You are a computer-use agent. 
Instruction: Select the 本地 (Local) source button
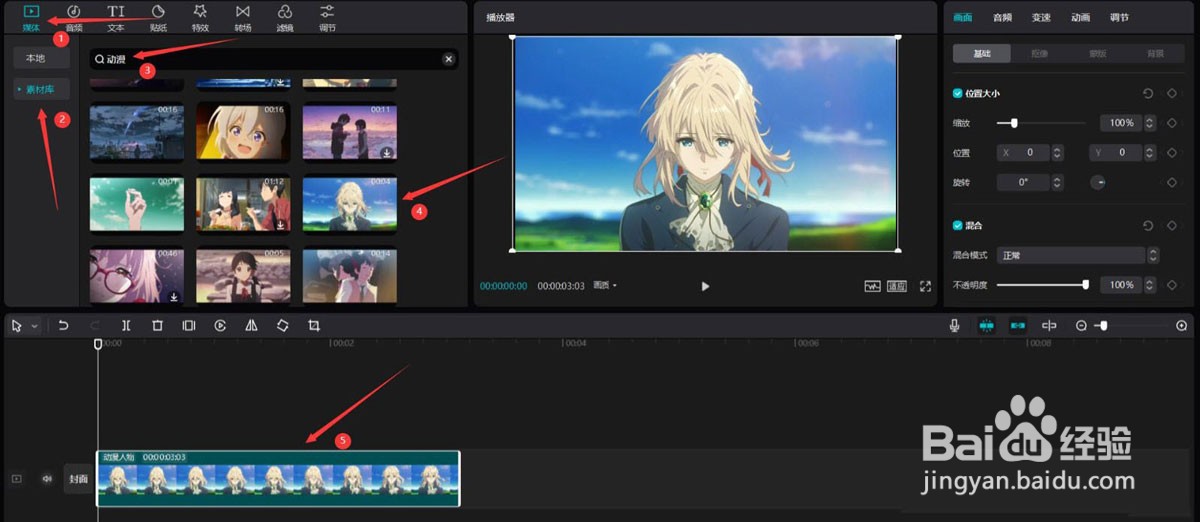coord(41,58)
